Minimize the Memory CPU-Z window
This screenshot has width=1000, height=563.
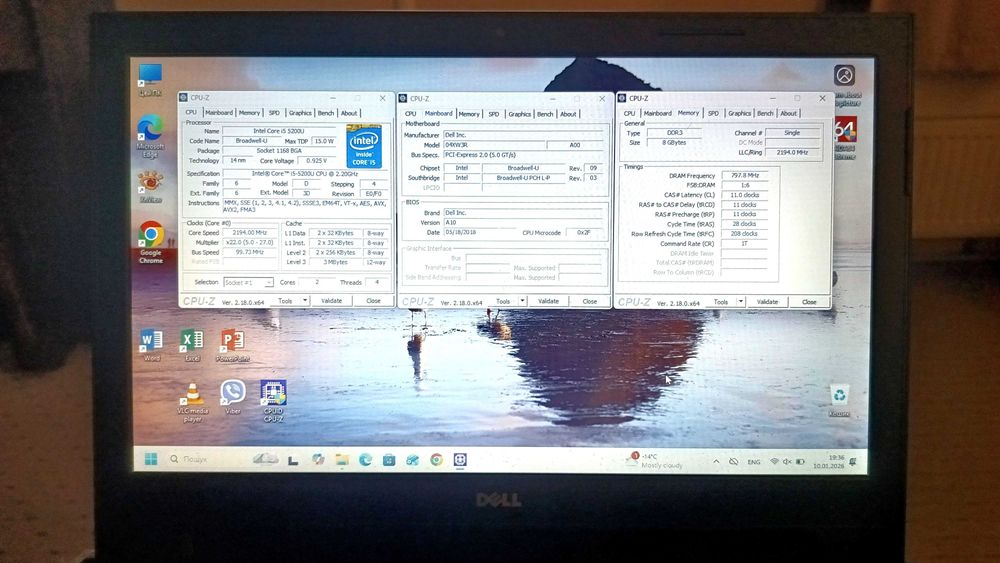773,98
